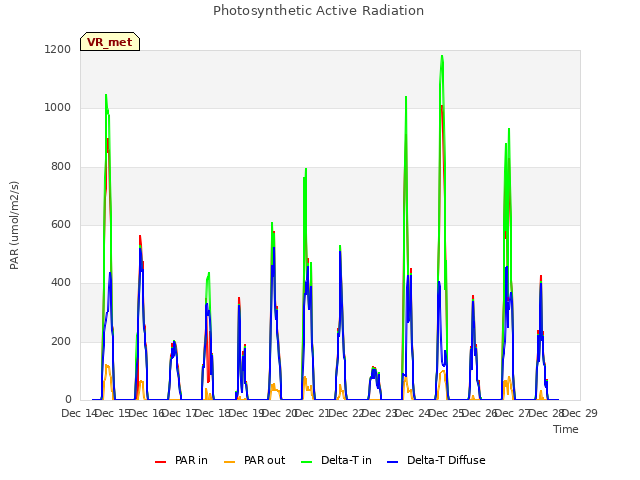The image size is (640, 480).
Task: Click the Time axis label
Action: [566, 429]
